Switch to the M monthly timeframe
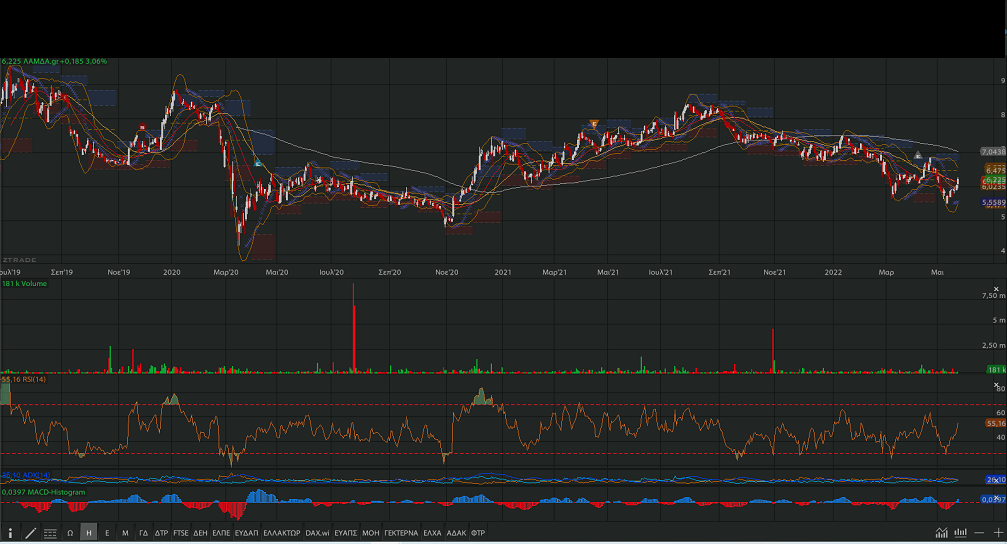Screen dimensions: 1007x544 tap(125, 533)
